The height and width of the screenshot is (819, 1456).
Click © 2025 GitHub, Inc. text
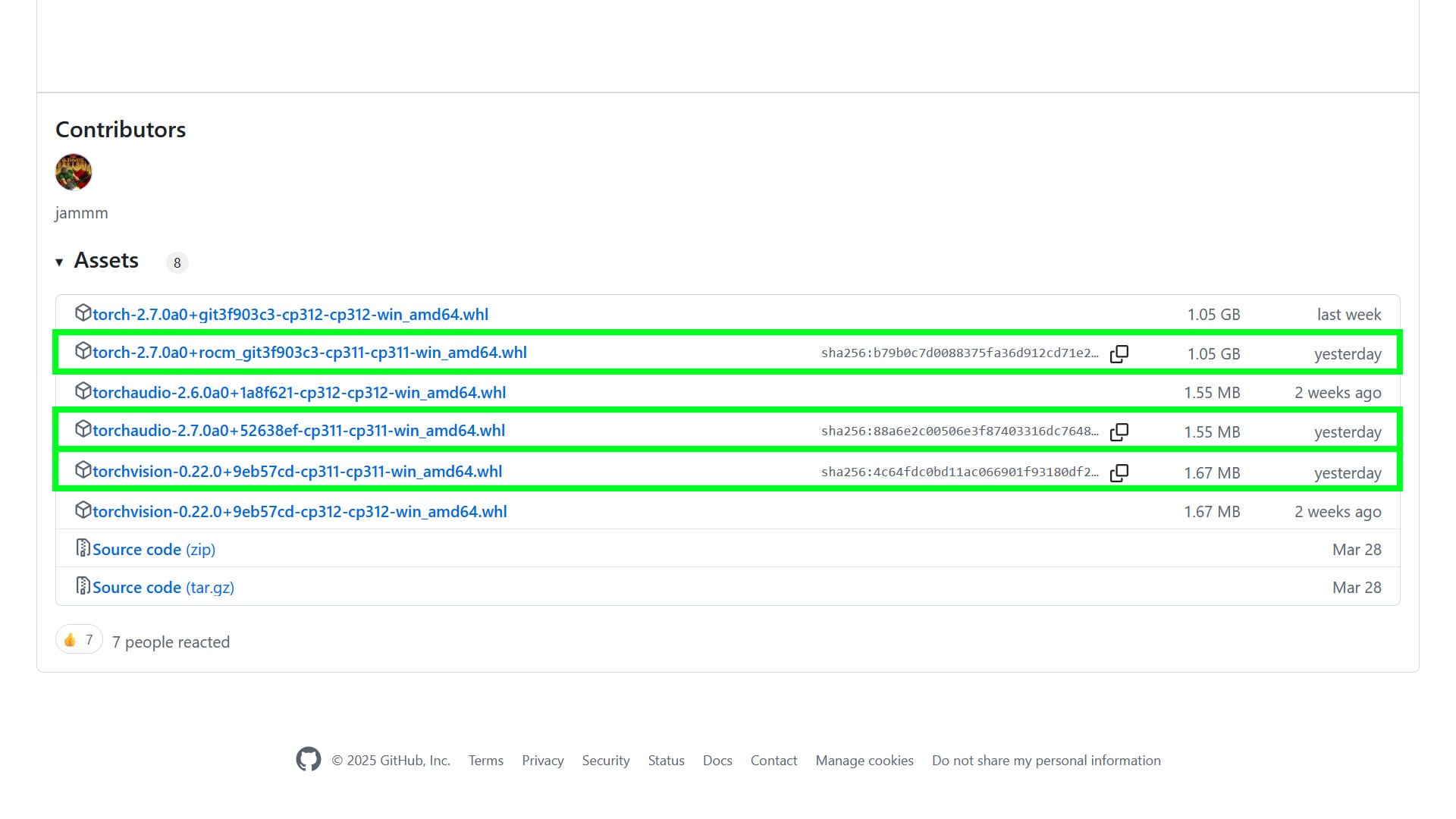click(x=391, y=761)
